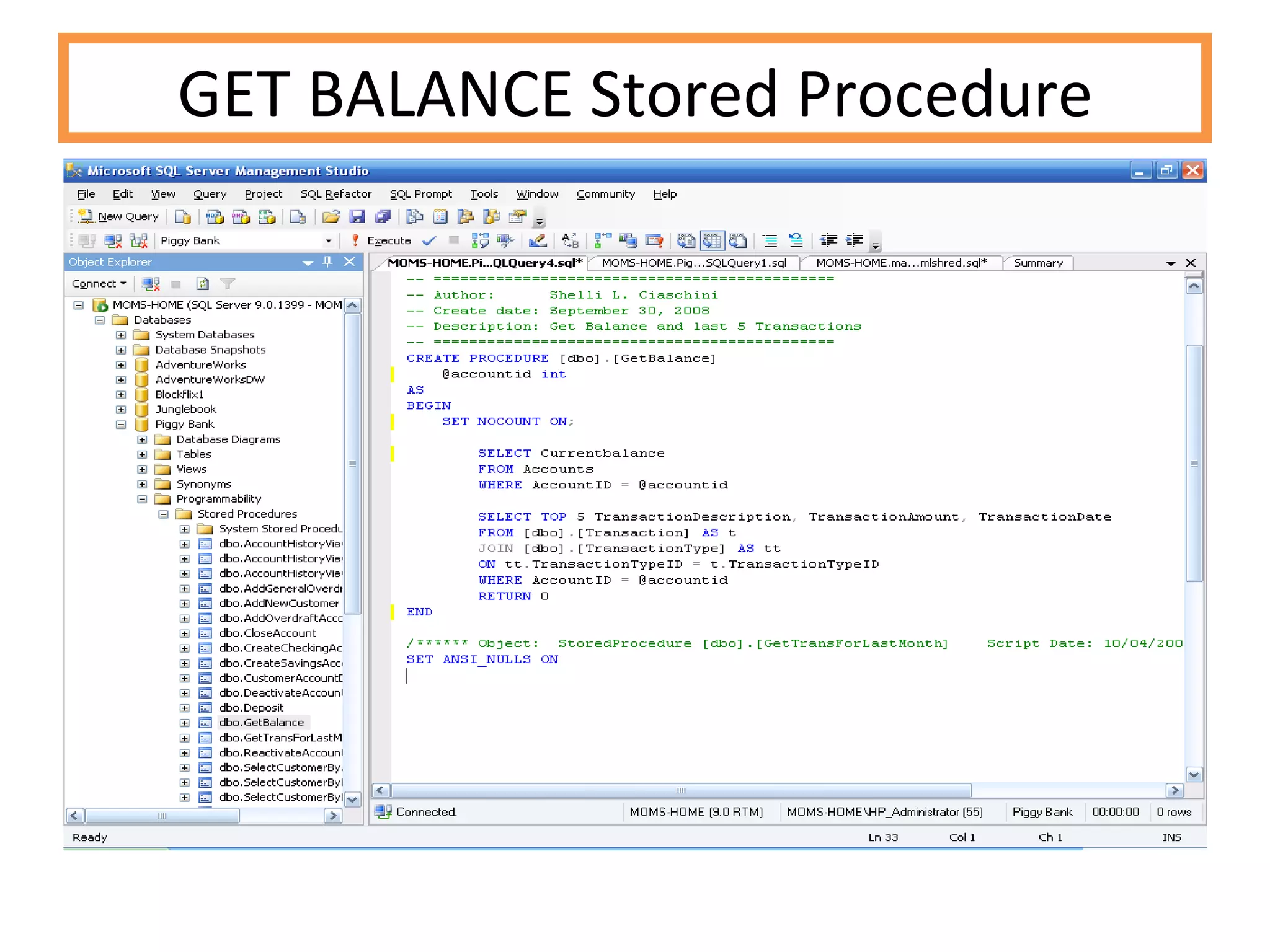Screen dimensions: 1270x952
Task: Collapse the Databases tree node
Action: click(x=100, y=320)
